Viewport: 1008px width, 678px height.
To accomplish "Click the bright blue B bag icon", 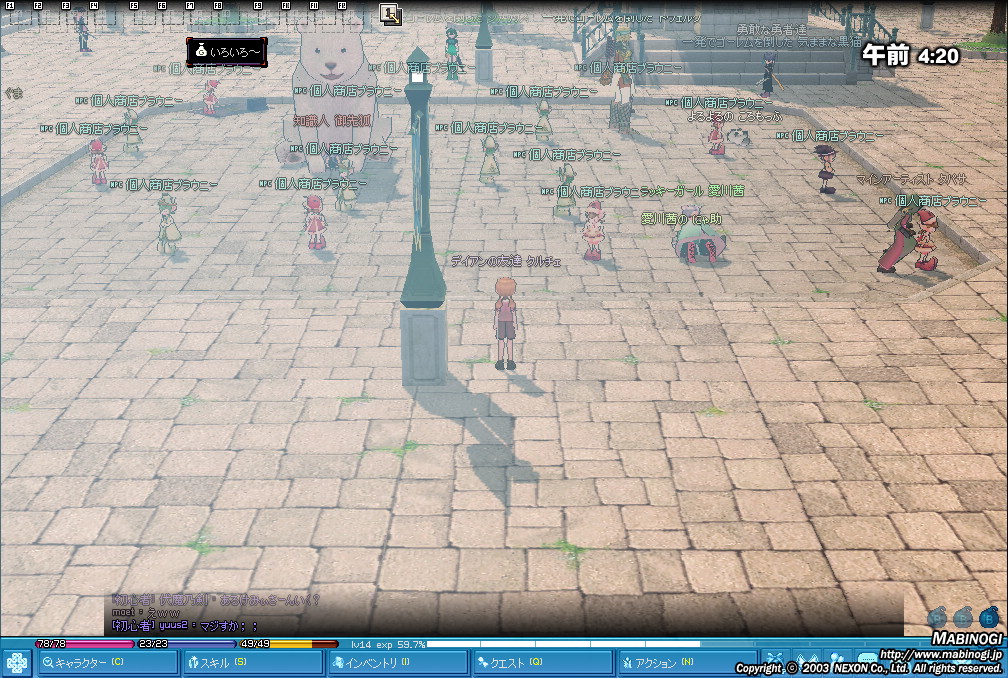I will point(989,618).
